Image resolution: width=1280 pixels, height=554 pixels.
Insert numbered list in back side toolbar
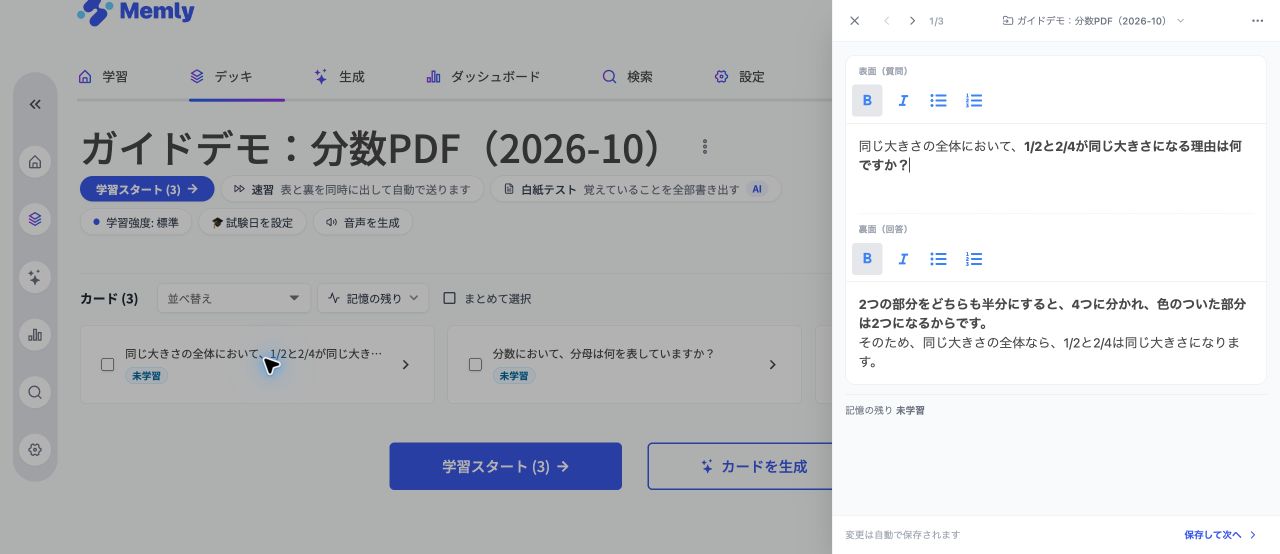point(974,259)
